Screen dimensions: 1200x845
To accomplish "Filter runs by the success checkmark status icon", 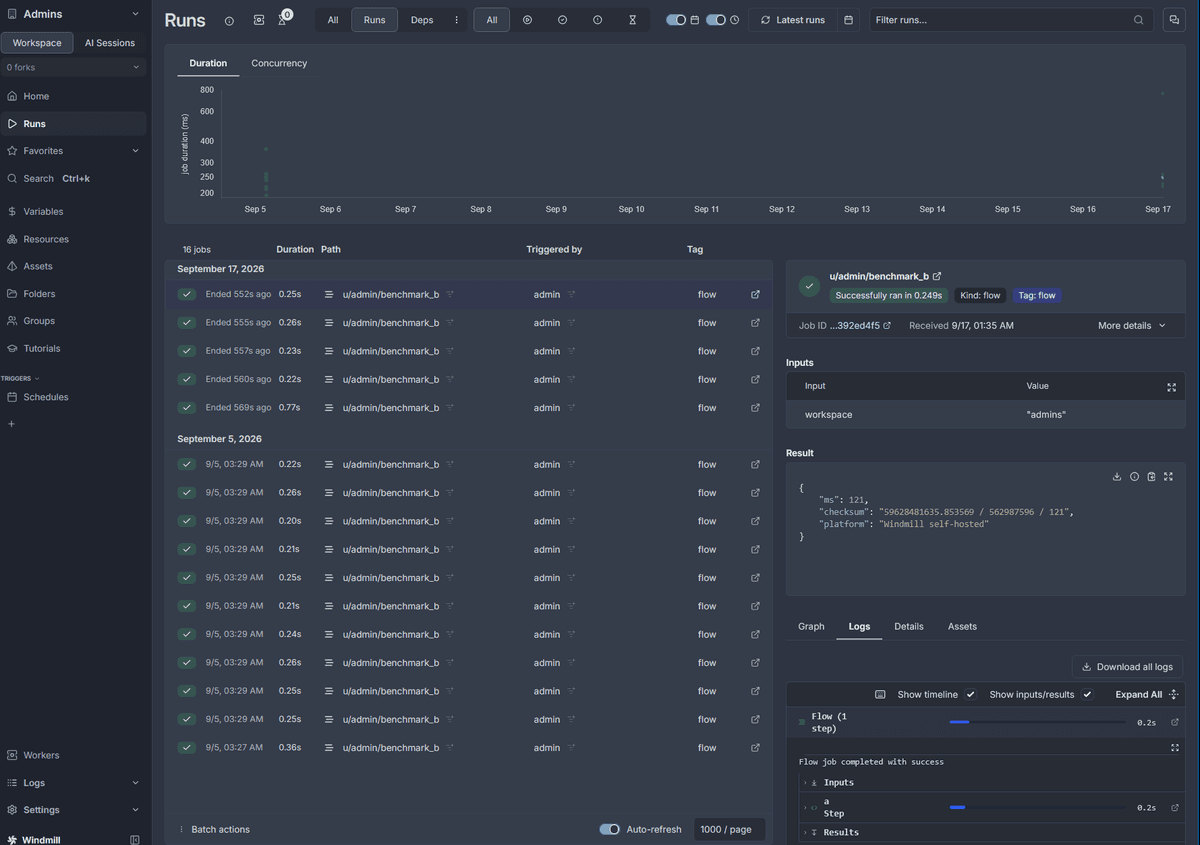I will point(562,20).
